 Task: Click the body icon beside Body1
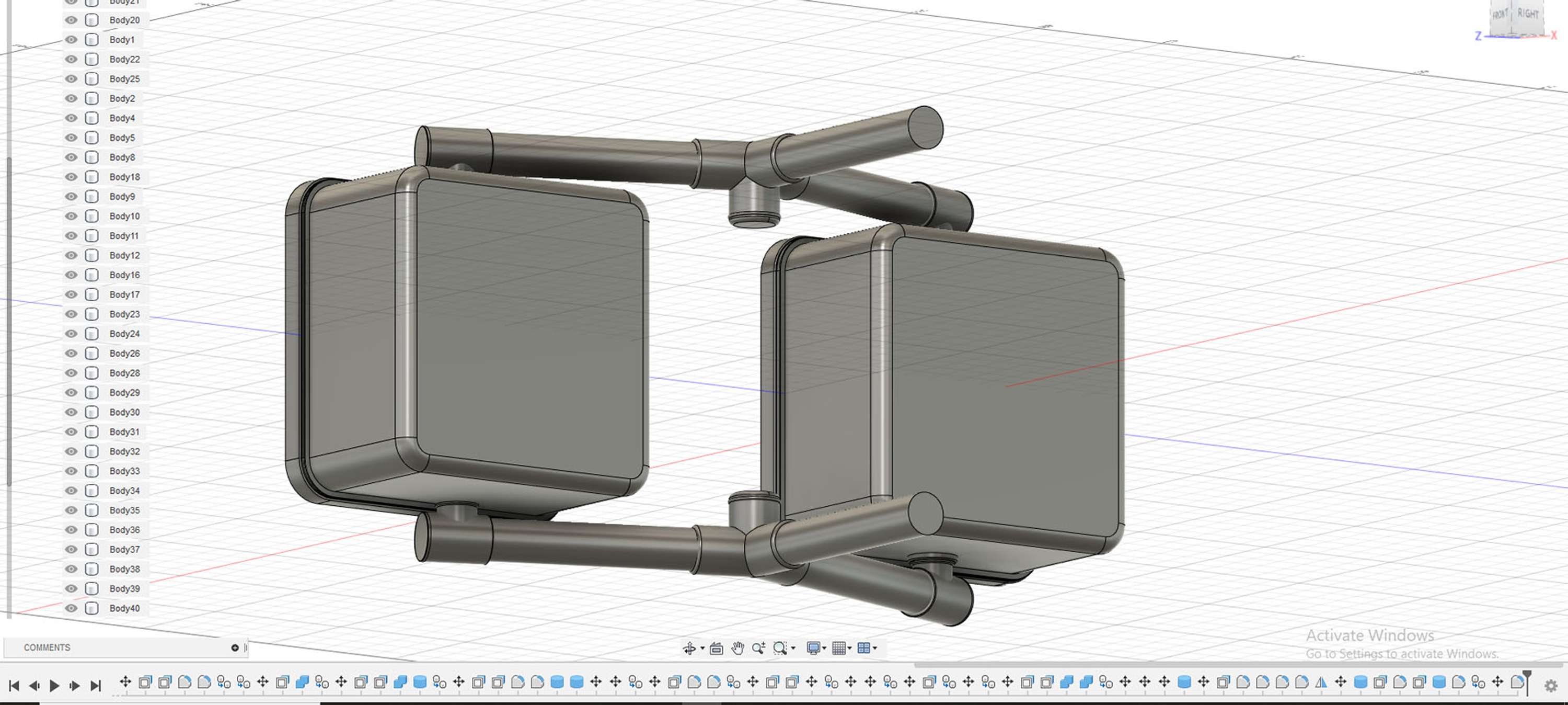pos(91,40)
